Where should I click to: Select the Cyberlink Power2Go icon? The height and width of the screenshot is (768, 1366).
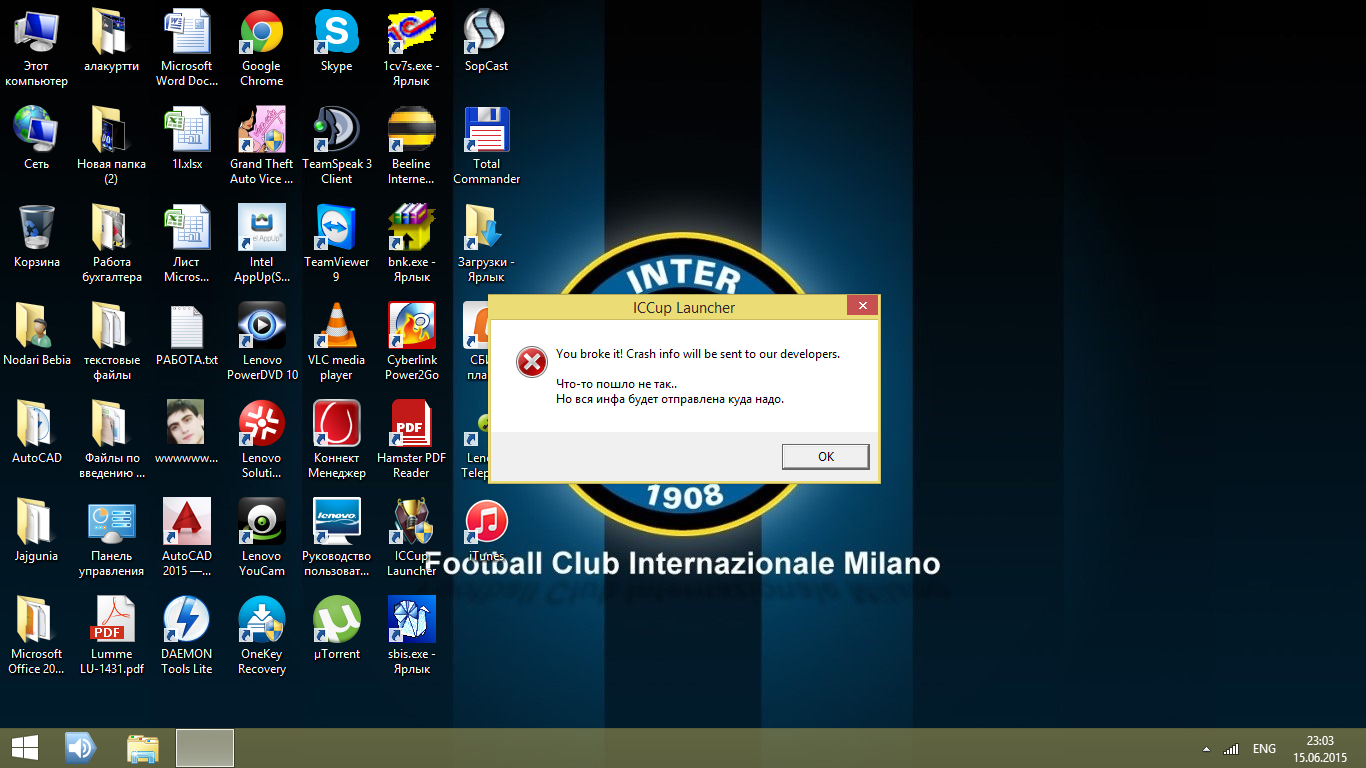[411, 342]
